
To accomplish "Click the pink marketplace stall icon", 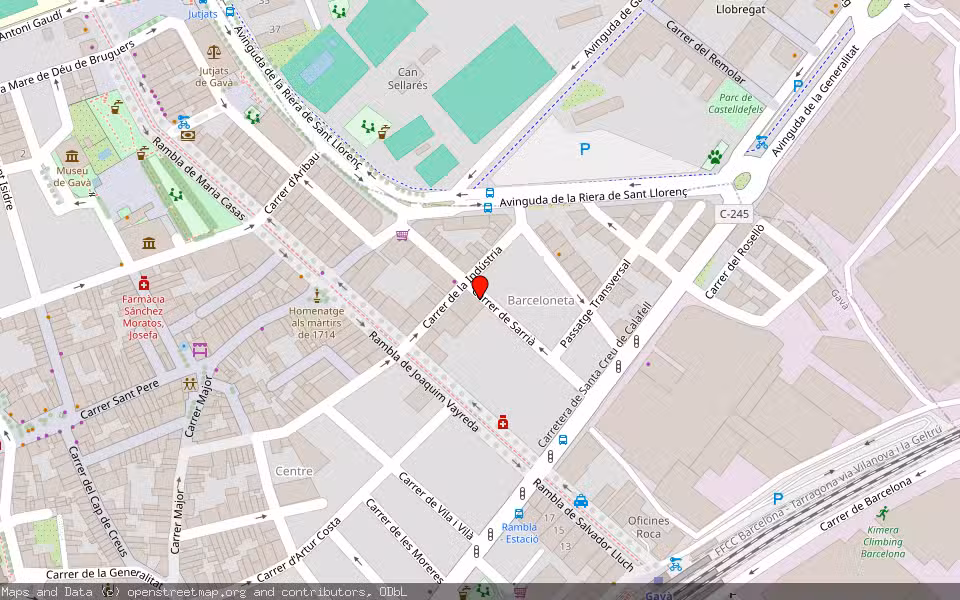I will pyautogui.click(x=200, y=350).
